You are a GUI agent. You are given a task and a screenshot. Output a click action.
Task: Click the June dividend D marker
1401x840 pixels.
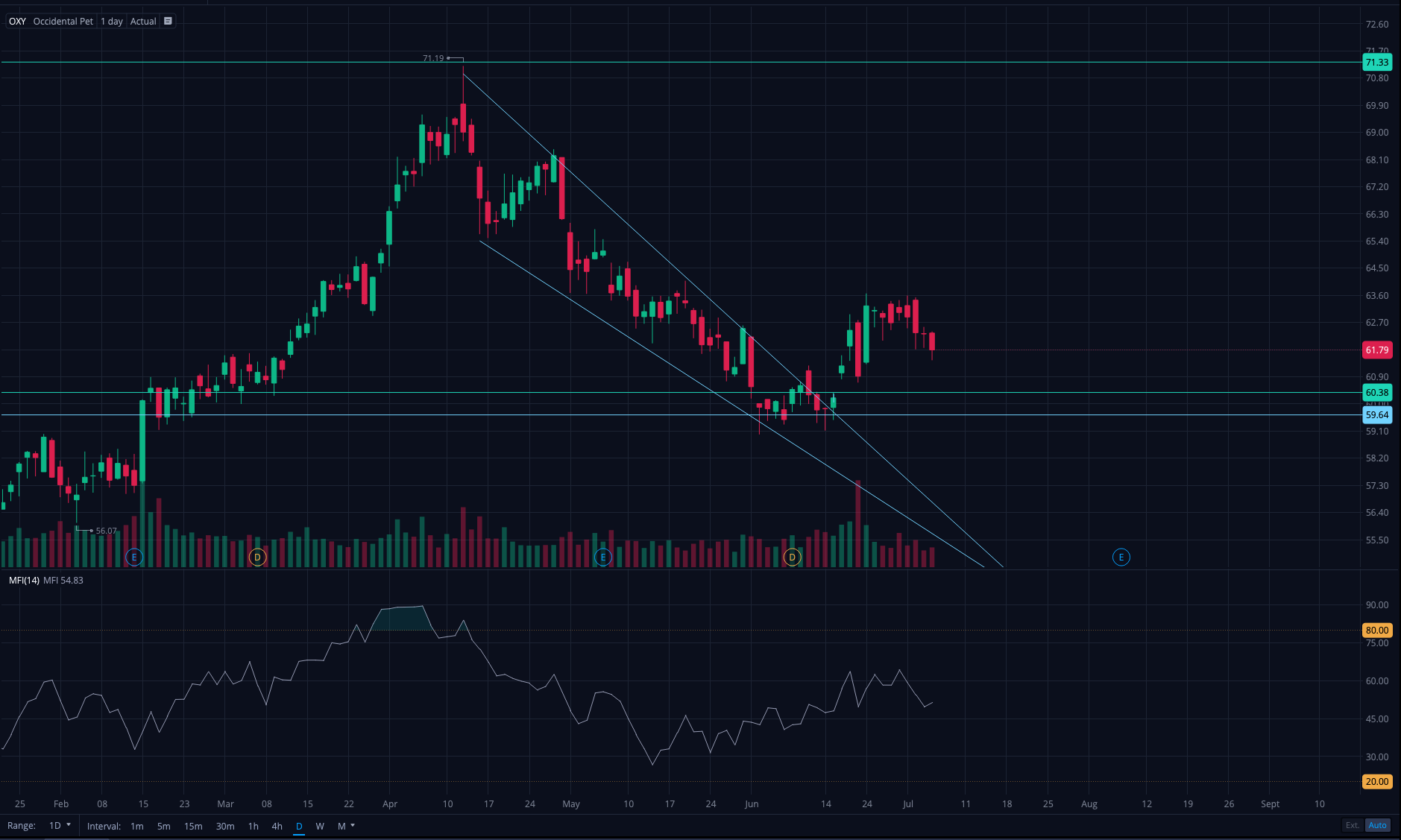click(x=792, y=557)
